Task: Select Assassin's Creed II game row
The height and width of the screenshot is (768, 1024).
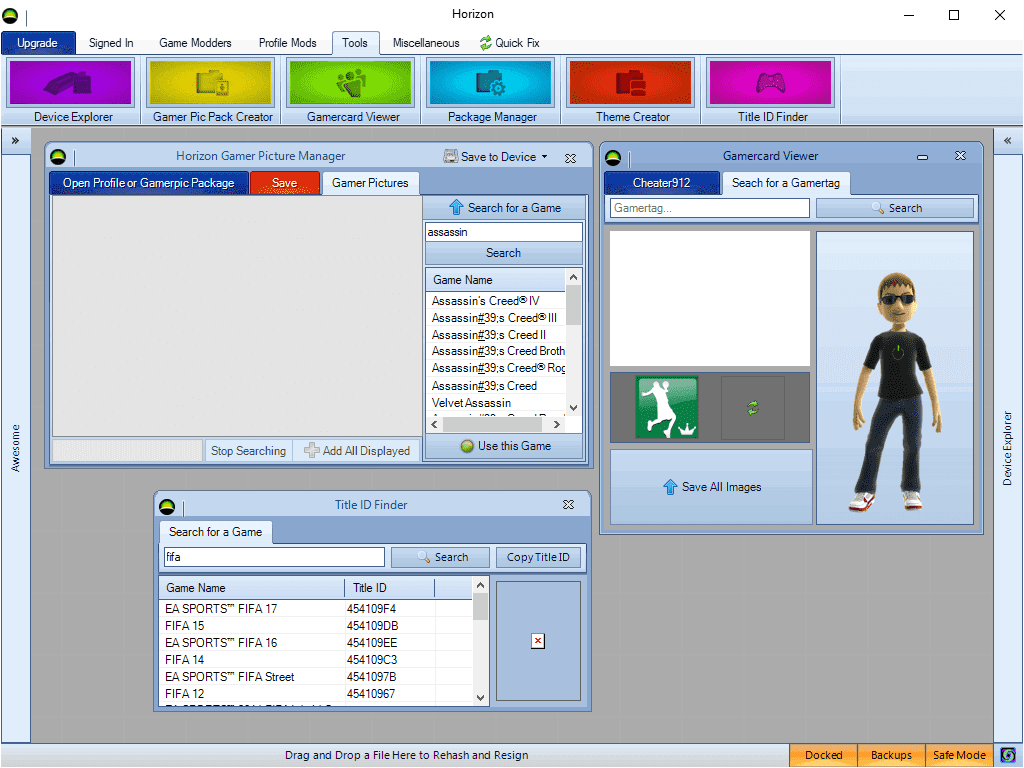Action: [x=496, y=335]
